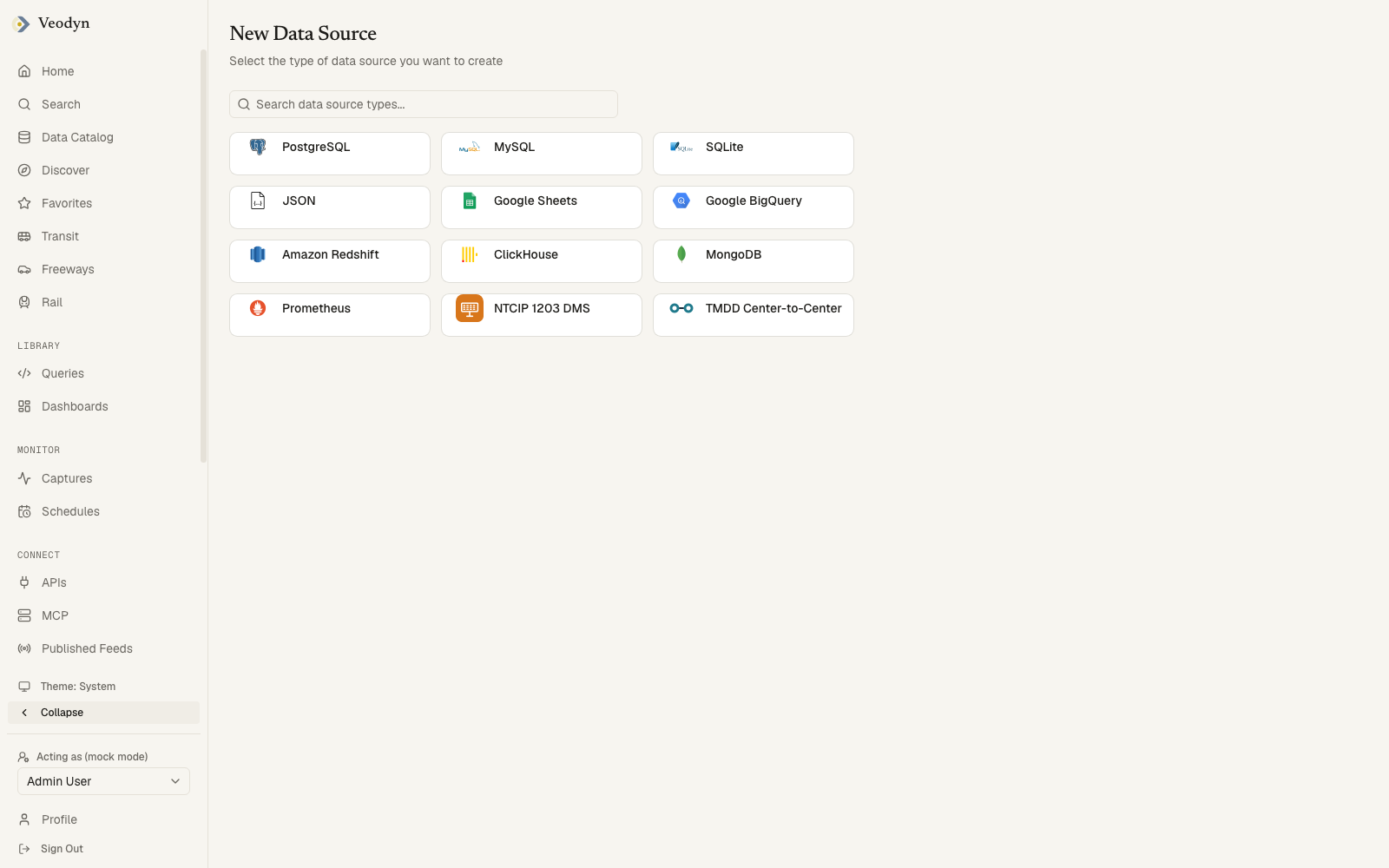Click the Rail train icon
Viewport: 1389px width, 868px height.
point(24,302)
